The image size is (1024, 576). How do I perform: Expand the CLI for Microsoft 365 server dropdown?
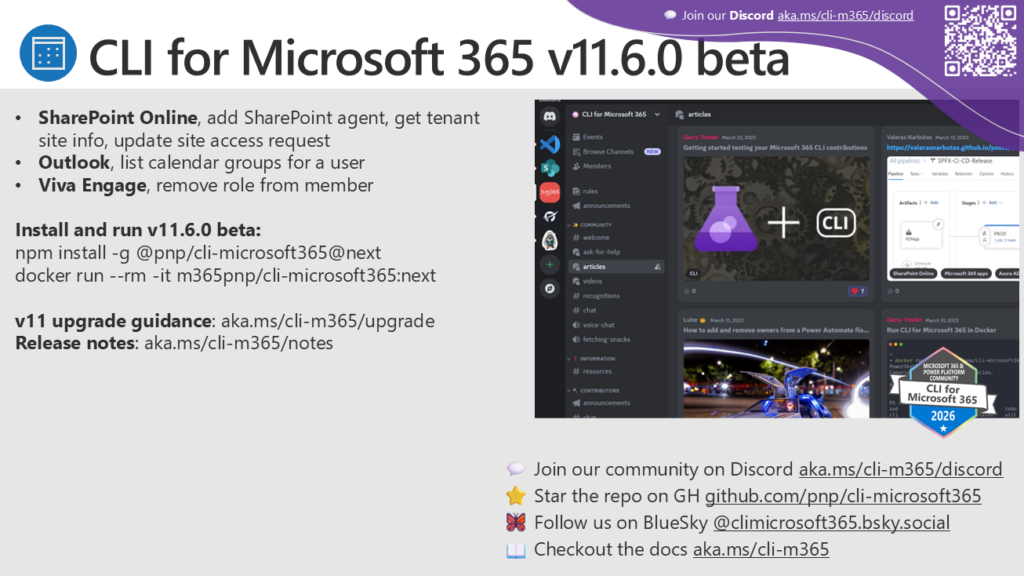[657, 114]
